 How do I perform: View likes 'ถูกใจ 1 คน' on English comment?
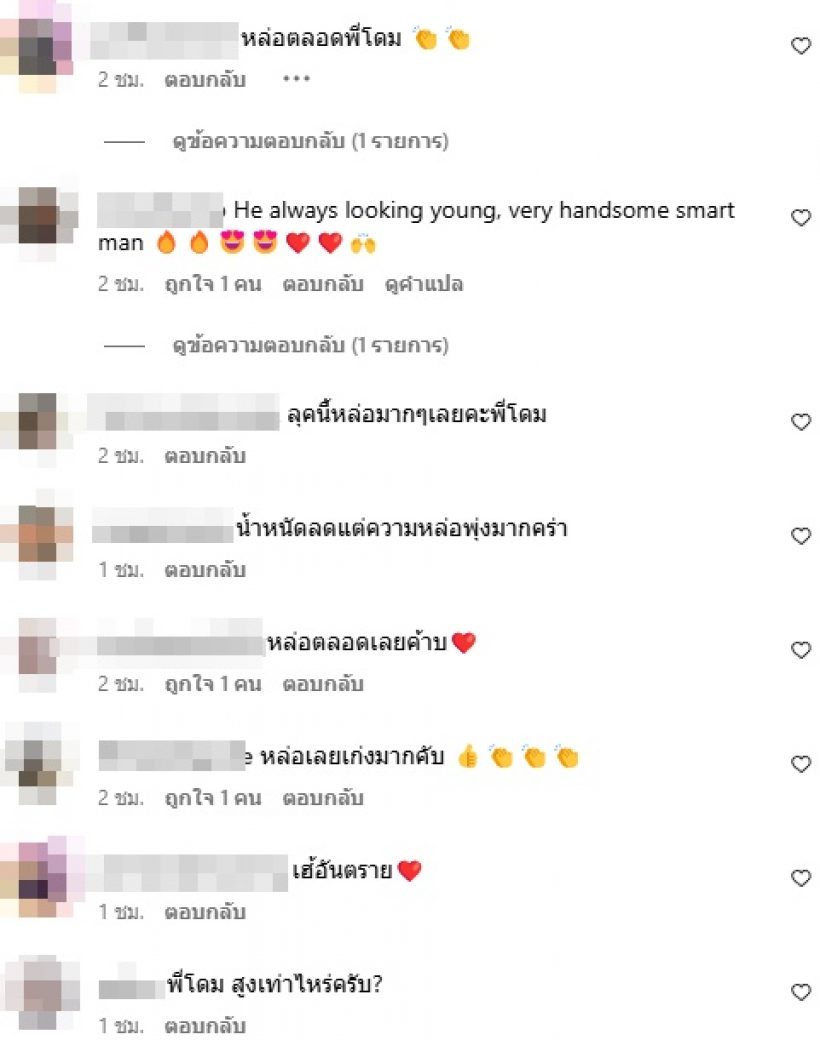pos(213,285)
